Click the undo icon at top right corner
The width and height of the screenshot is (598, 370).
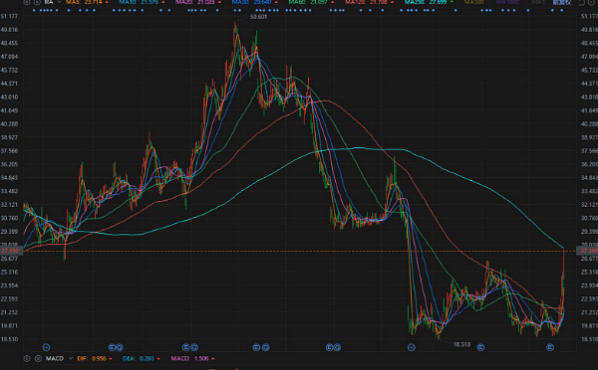581,3
